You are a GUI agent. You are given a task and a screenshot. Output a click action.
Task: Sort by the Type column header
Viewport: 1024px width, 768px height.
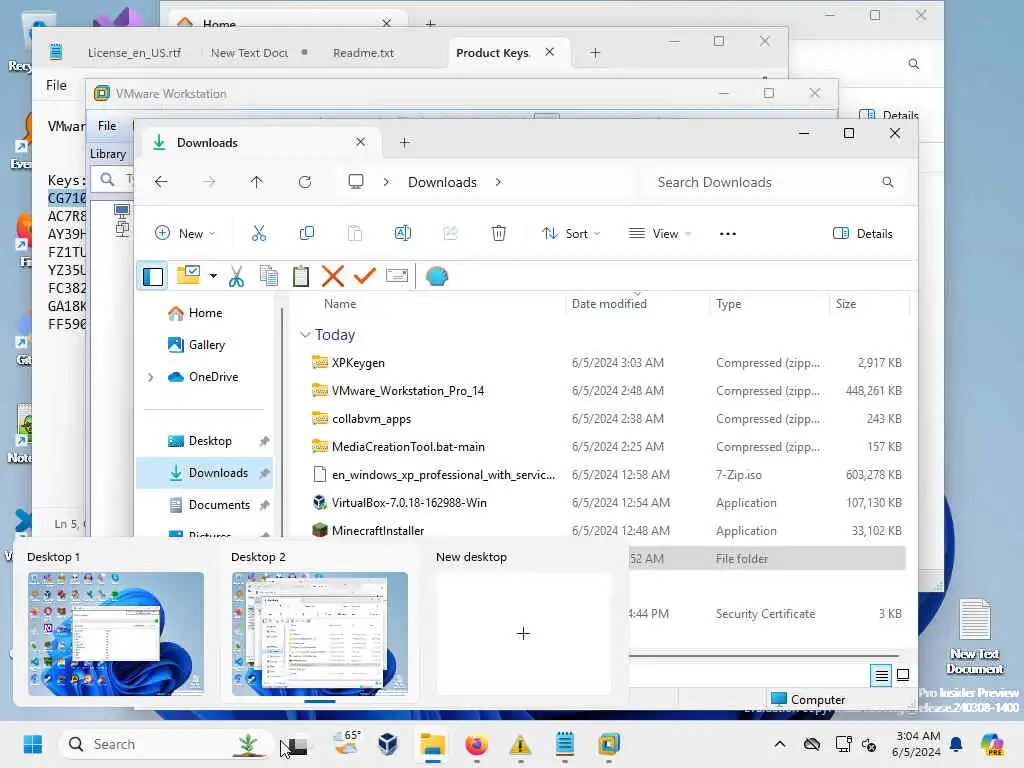pyautogui.click(x=728, y=304)
